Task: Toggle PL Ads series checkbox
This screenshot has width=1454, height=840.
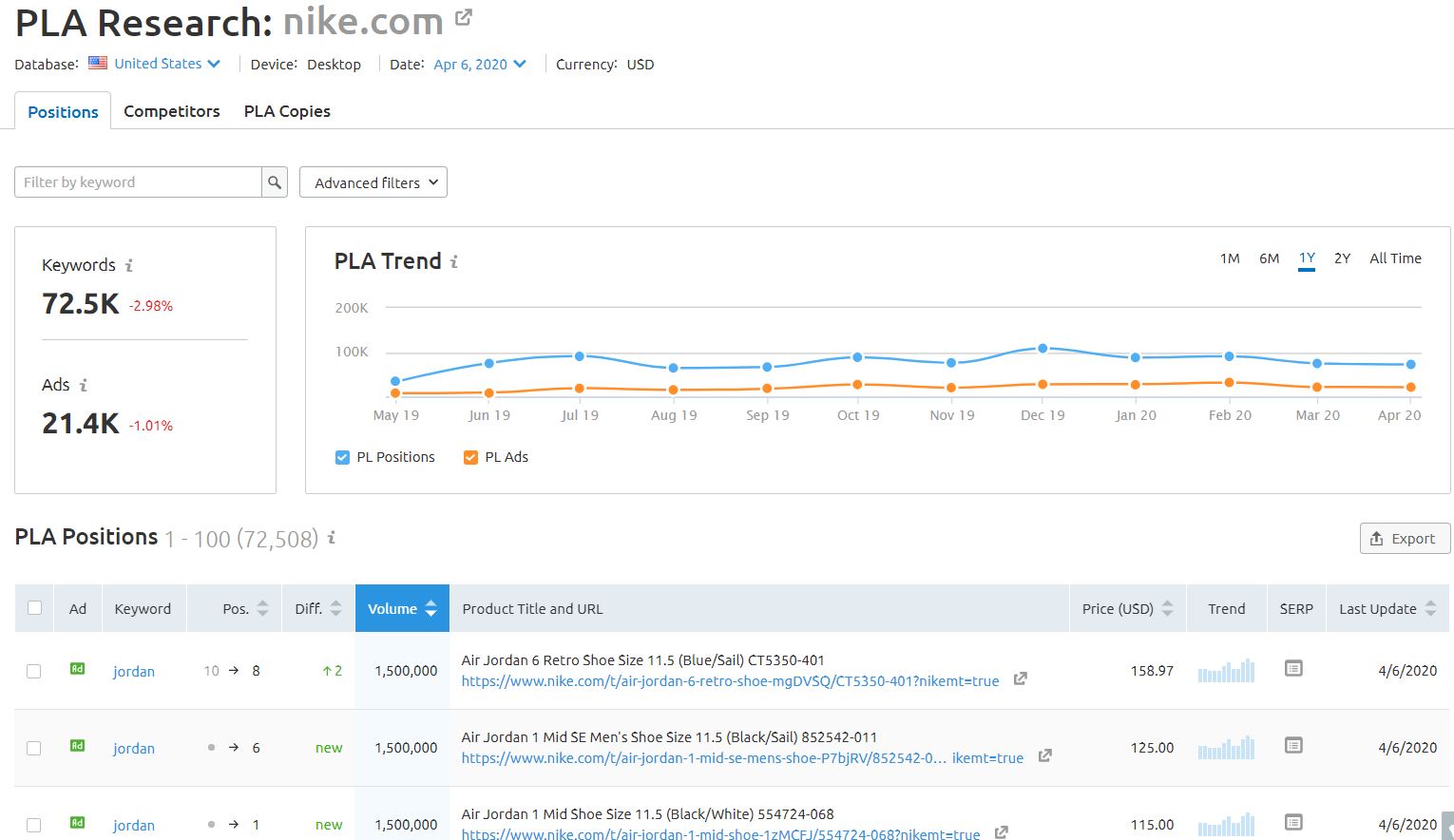Action: 470,457
